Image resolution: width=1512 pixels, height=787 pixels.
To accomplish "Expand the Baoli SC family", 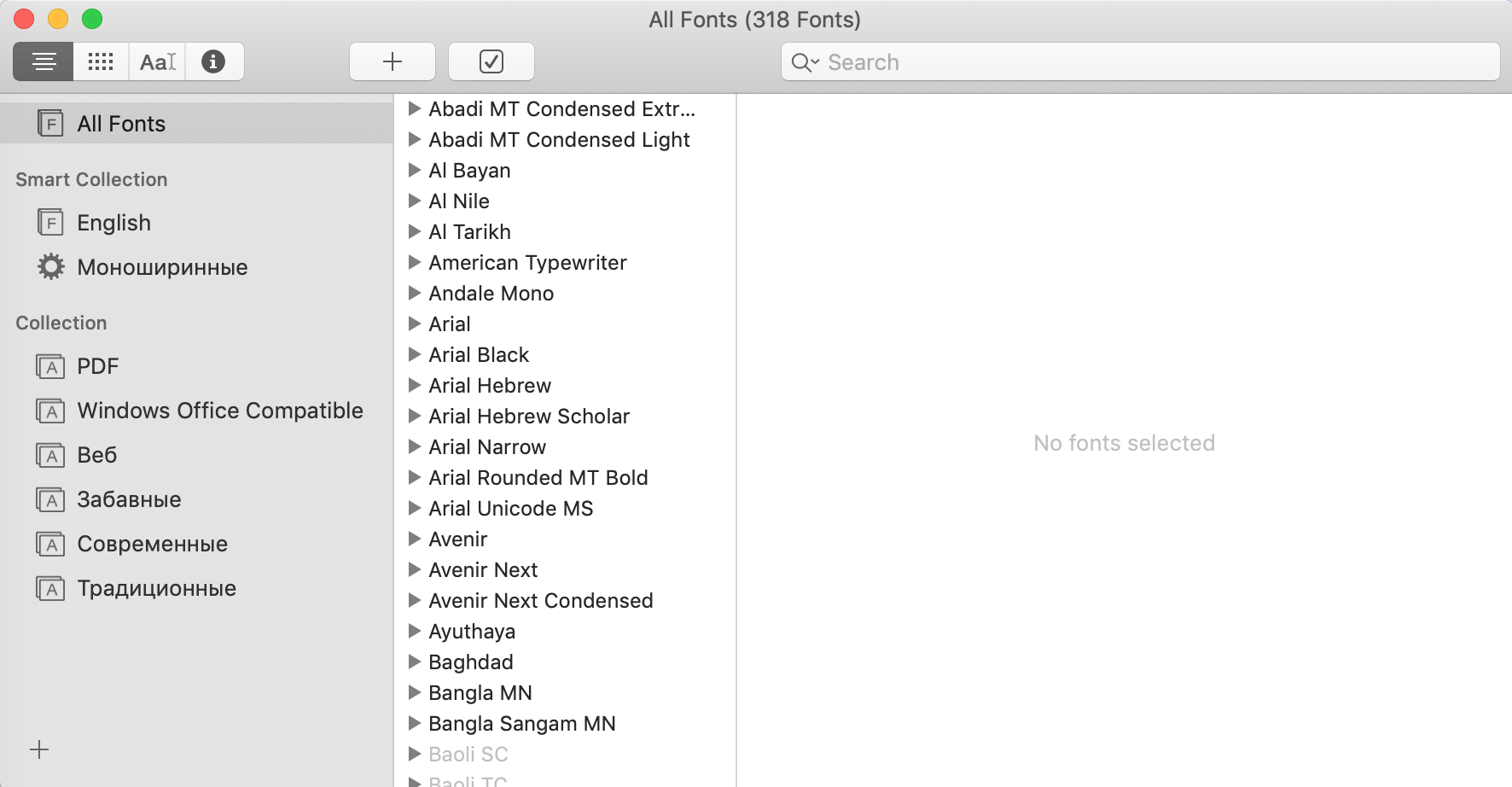I will tap(415, 754).
